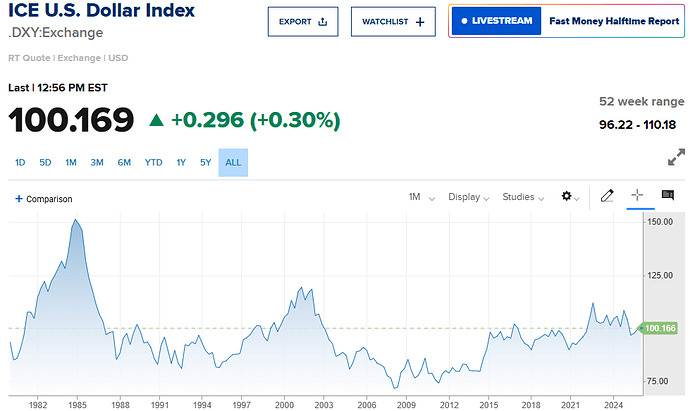Open the chart settings gear menu

point(570,197)
